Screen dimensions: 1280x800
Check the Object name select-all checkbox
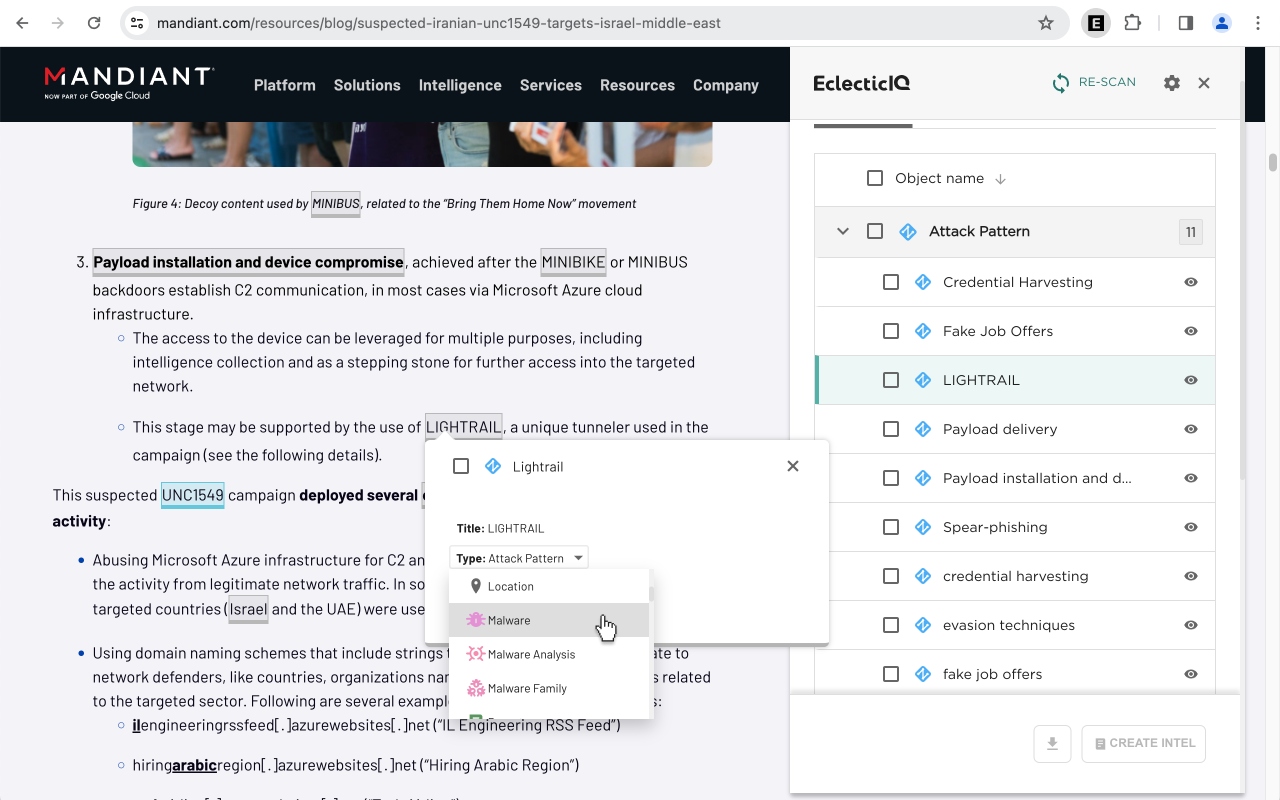tap(875, 178)
